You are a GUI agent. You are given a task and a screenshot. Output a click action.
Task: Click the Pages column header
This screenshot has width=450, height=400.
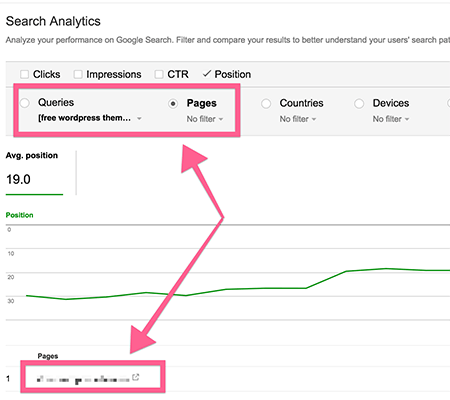click(48, 356)
